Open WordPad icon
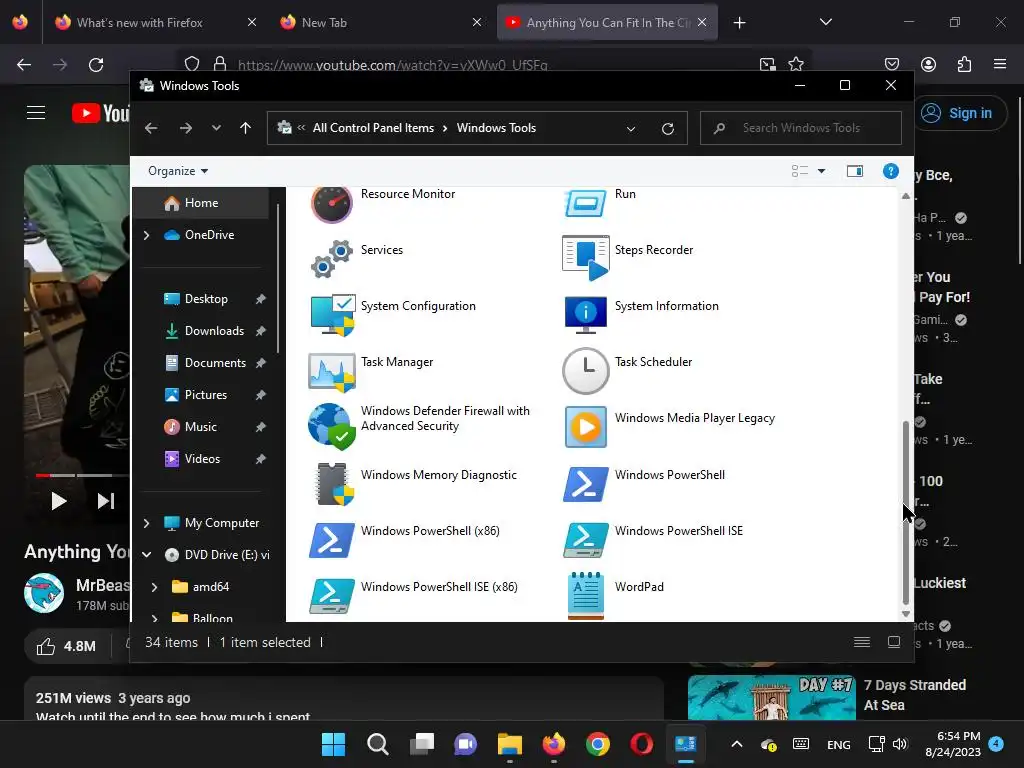 [x=586, y=596]
